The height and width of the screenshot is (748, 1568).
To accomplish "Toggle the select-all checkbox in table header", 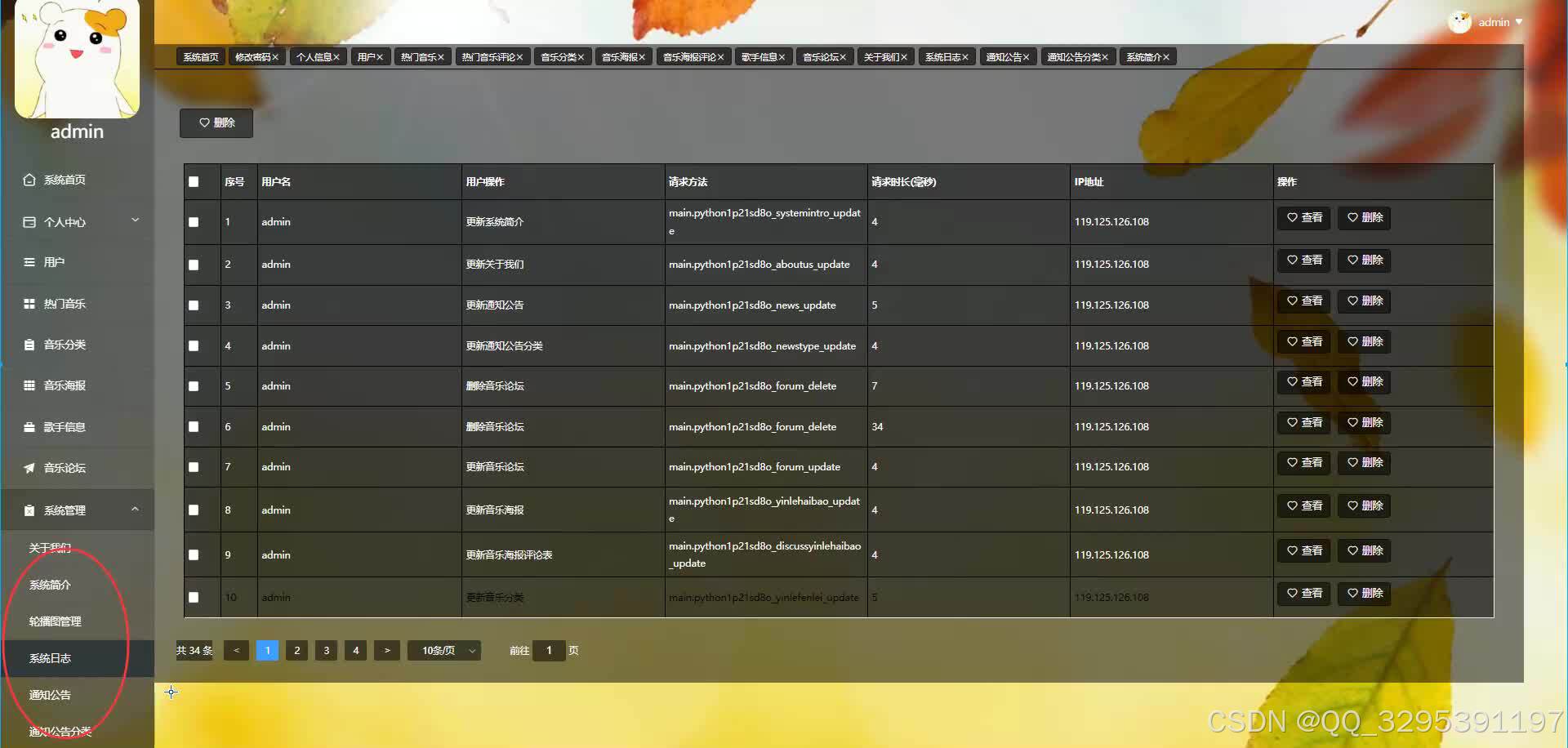I will click(194, 182).
